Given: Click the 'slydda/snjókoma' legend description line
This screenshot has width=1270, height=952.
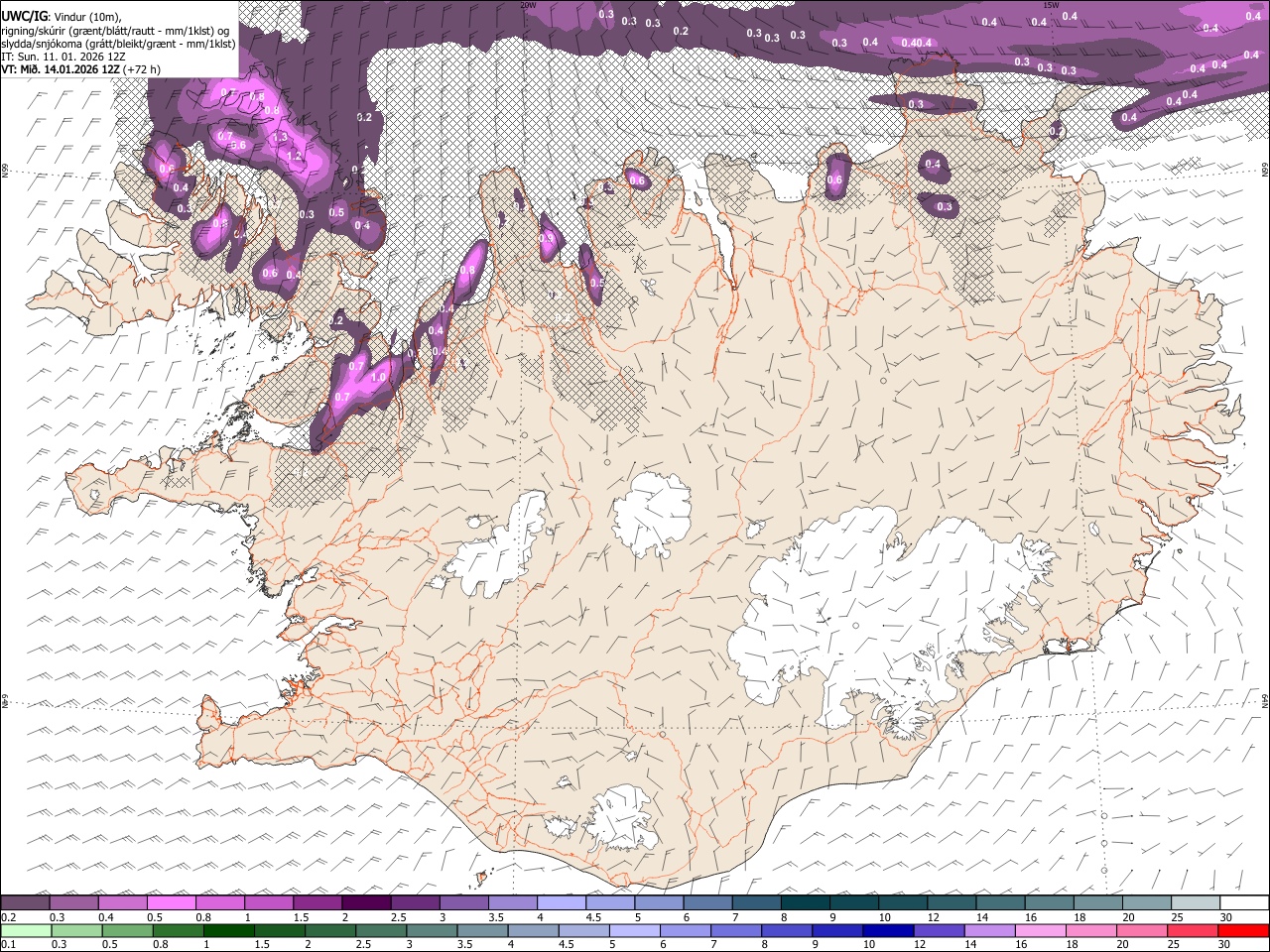Looking at the screenshot, I should (x=118, y=44).
